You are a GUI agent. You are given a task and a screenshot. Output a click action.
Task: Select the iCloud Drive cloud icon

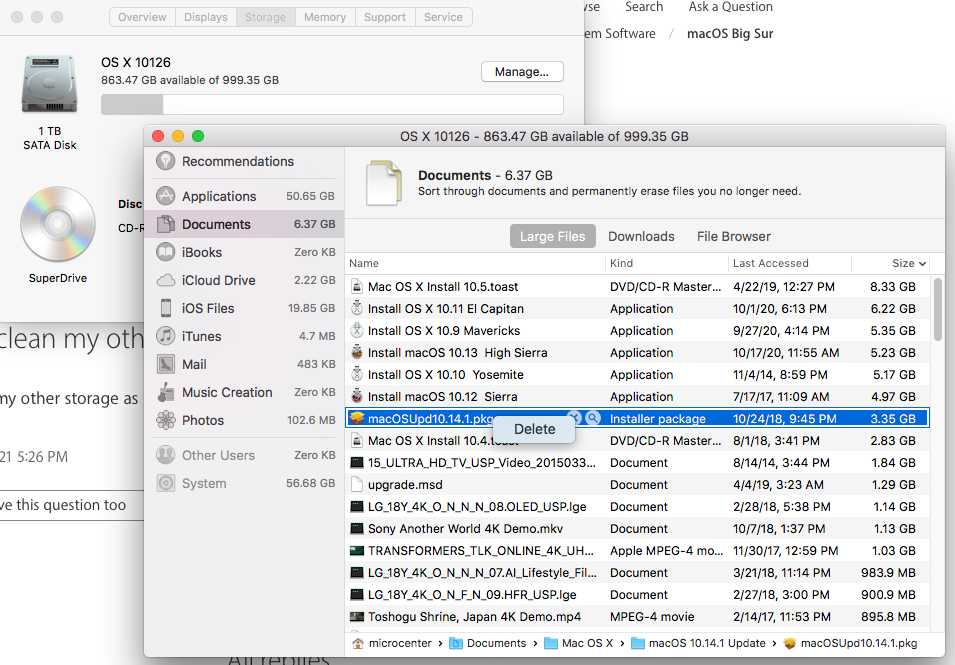166,280
